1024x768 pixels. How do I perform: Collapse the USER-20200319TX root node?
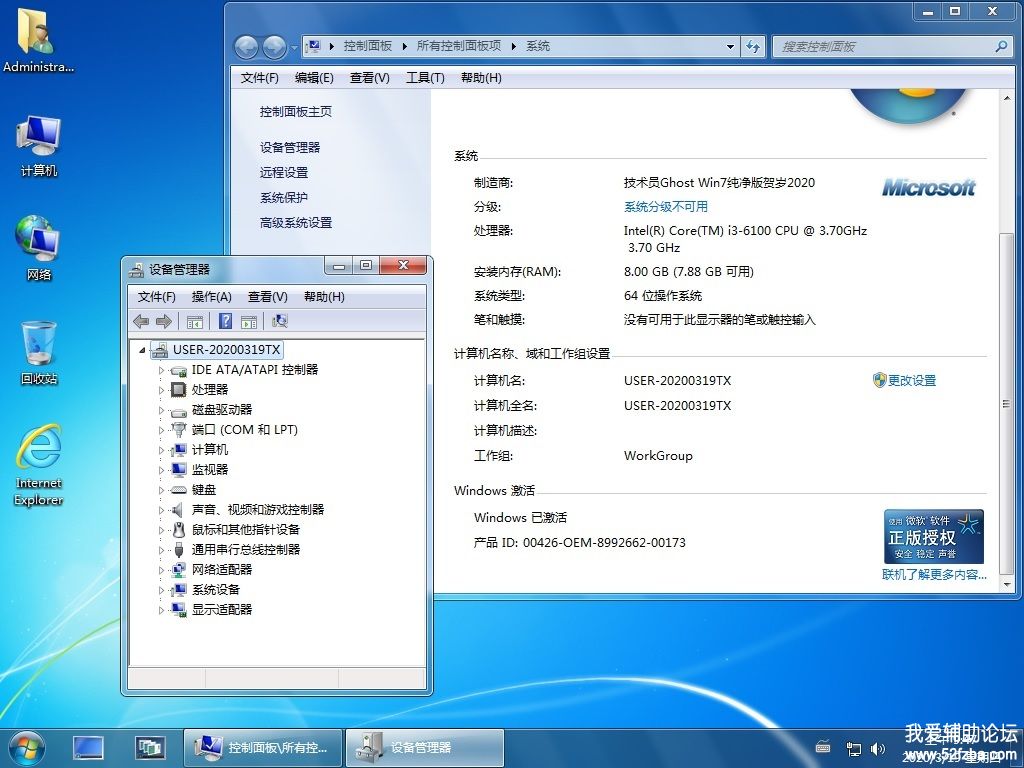pos(142,351)
